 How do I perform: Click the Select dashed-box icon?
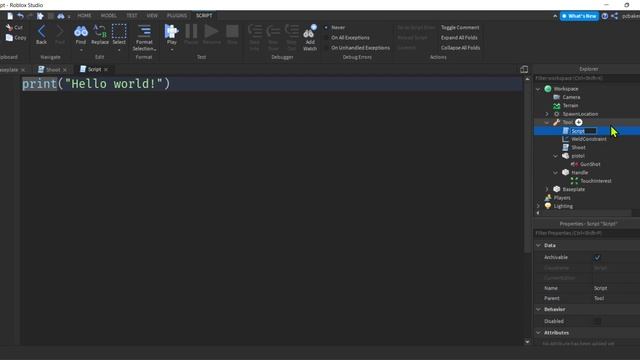tap(119, 31)
